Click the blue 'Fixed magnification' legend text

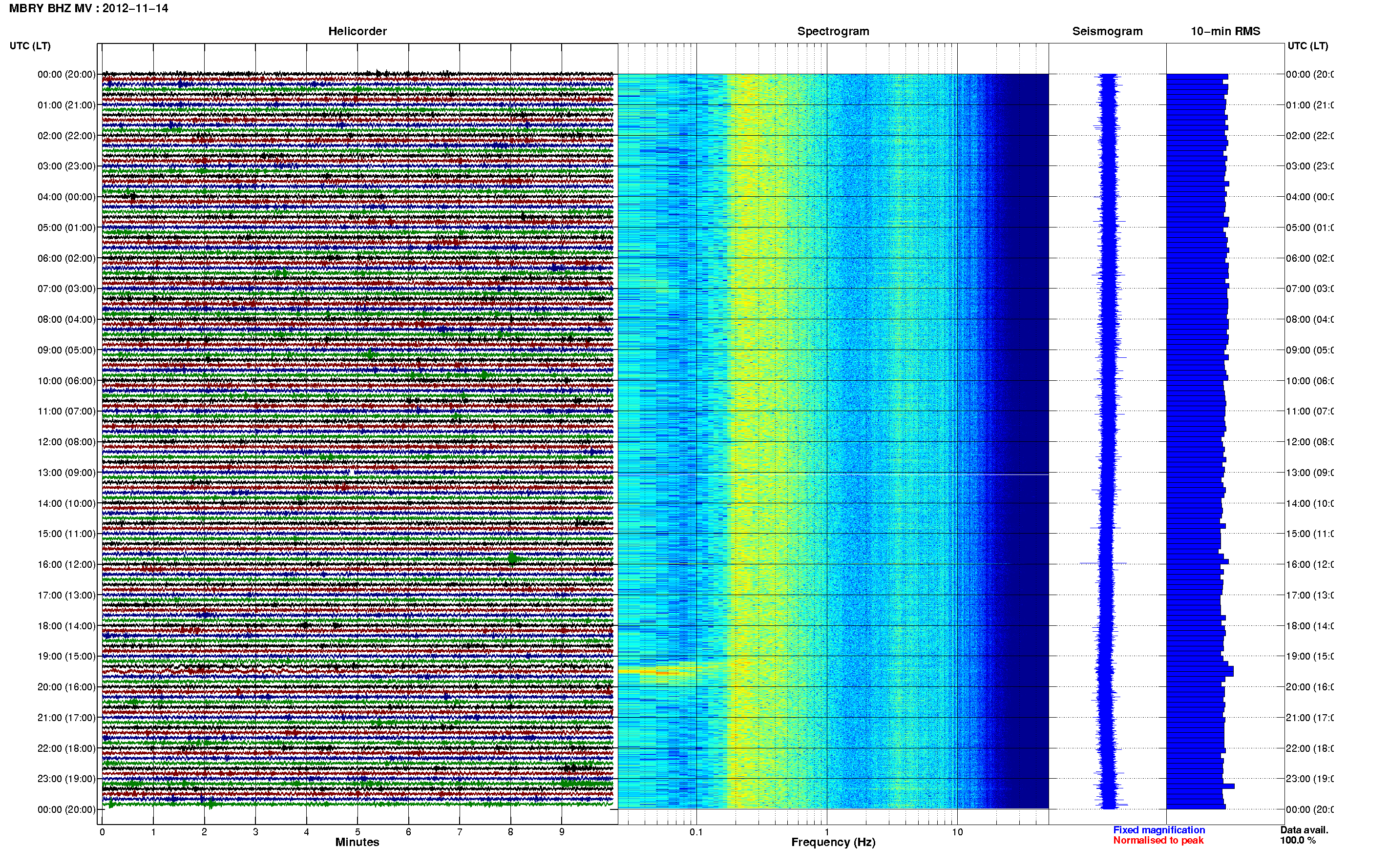(1159, 830)
